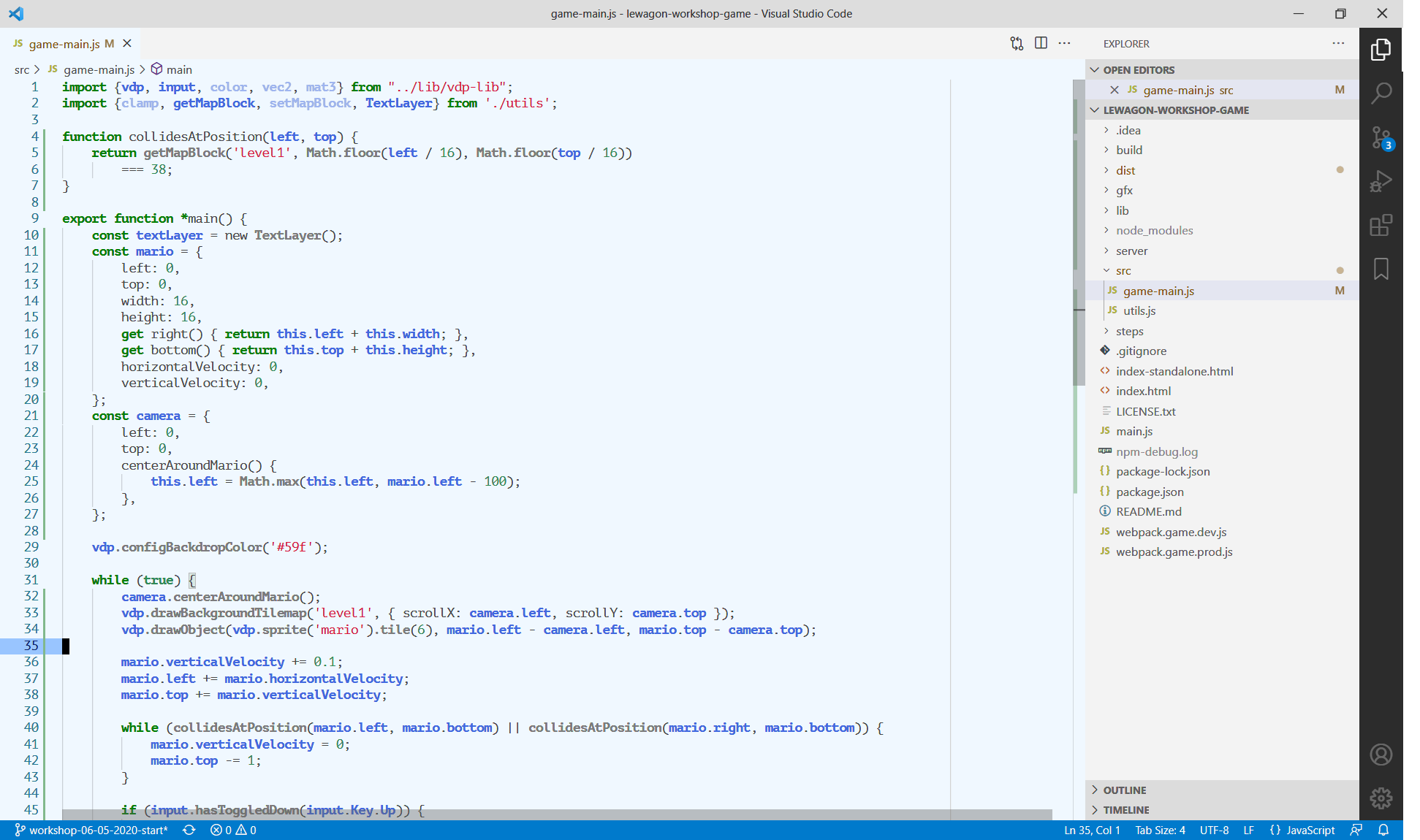This screenshot has height=840, width=1420.
Task: Click the horizontal scrollbar in the editor
Action: 555,814
